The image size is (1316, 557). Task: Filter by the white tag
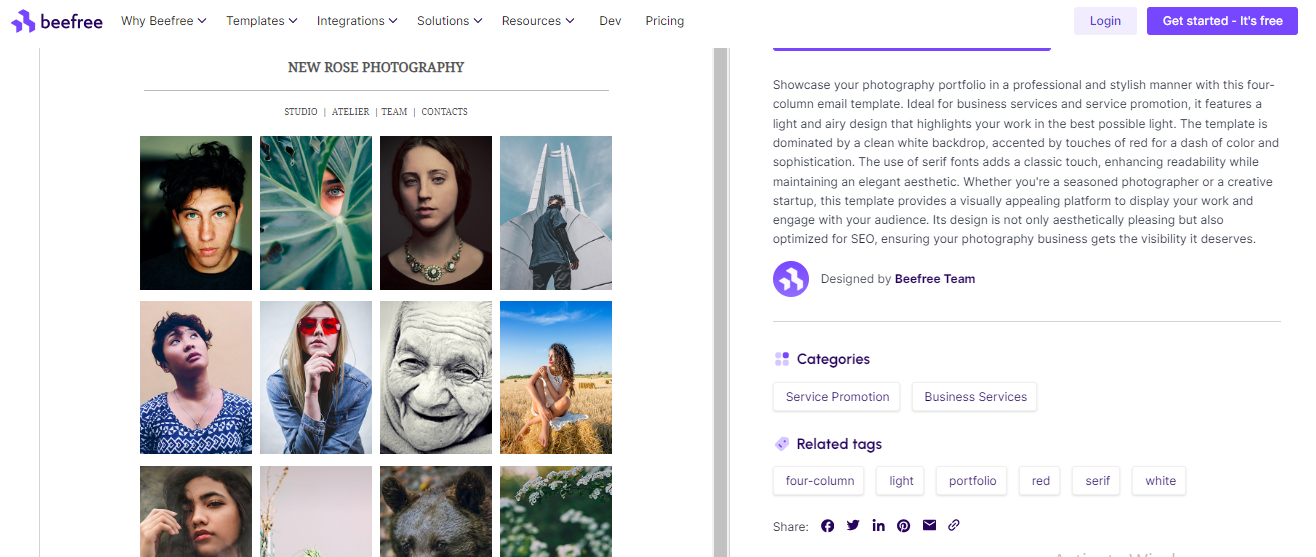pos(1160,481)
